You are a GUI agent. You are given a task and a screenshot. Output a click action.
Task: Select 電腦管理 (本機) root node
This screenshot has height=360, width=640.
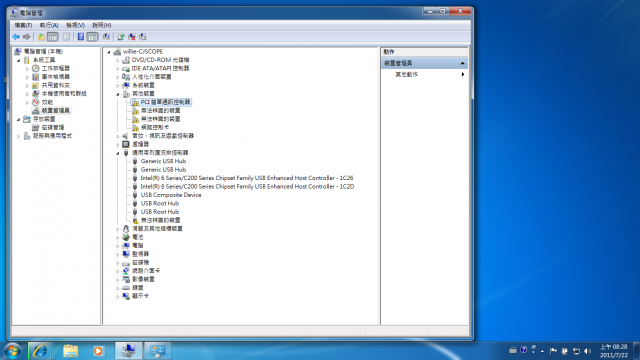(43, 51)
